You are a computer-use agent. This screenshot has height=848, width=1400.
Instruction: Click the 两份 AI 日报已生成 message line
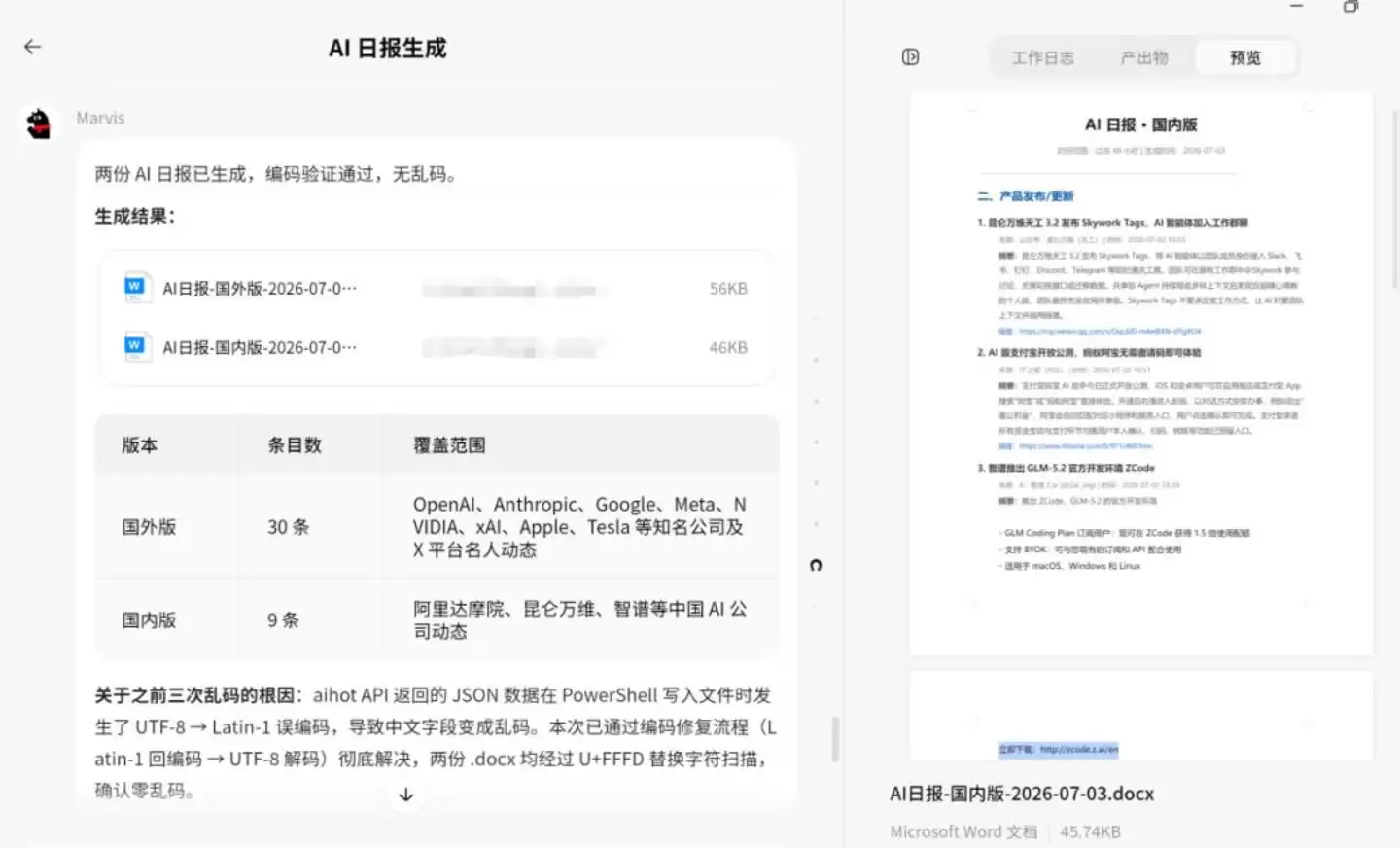point(276,174)
